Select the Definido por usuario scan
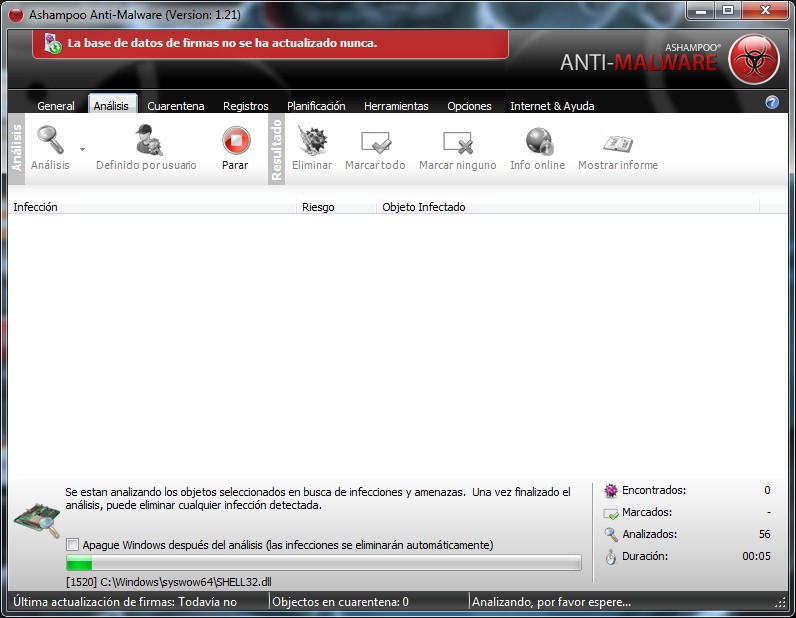 [x=146, y=147]
